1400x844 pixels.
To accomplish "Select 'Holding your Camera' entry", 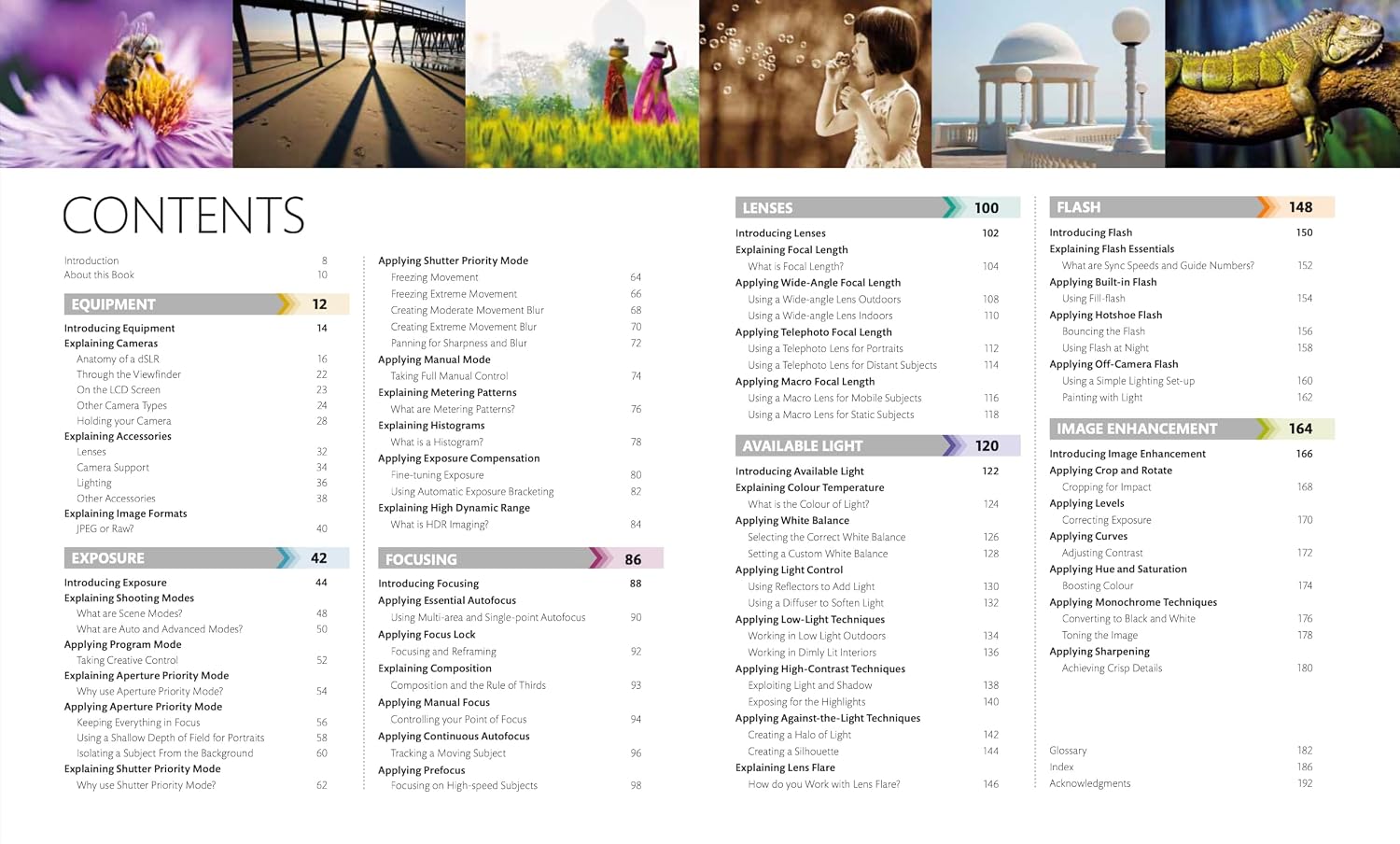I will [123, 421].
